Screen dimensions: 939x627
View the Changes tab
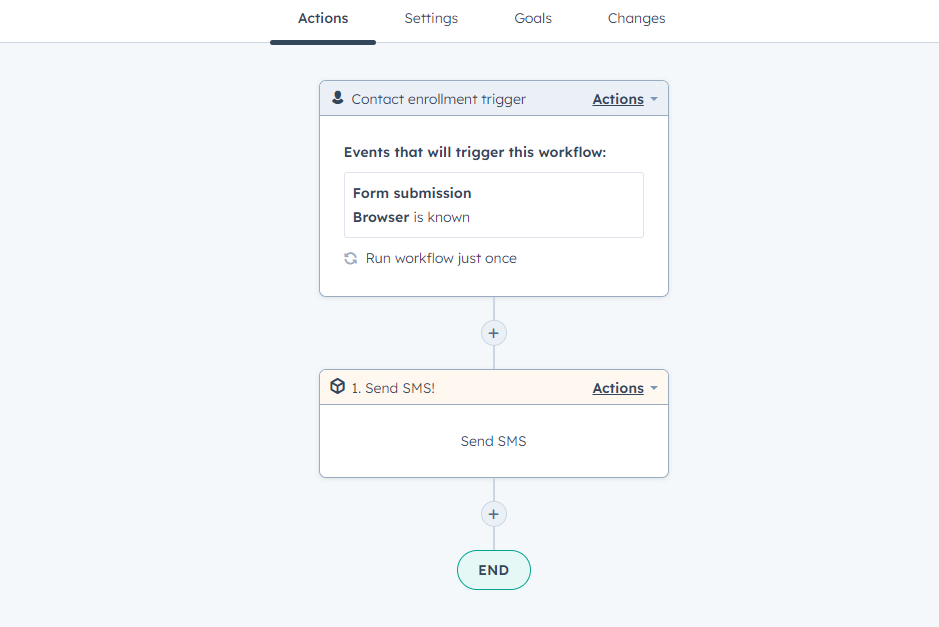[636, 18]
